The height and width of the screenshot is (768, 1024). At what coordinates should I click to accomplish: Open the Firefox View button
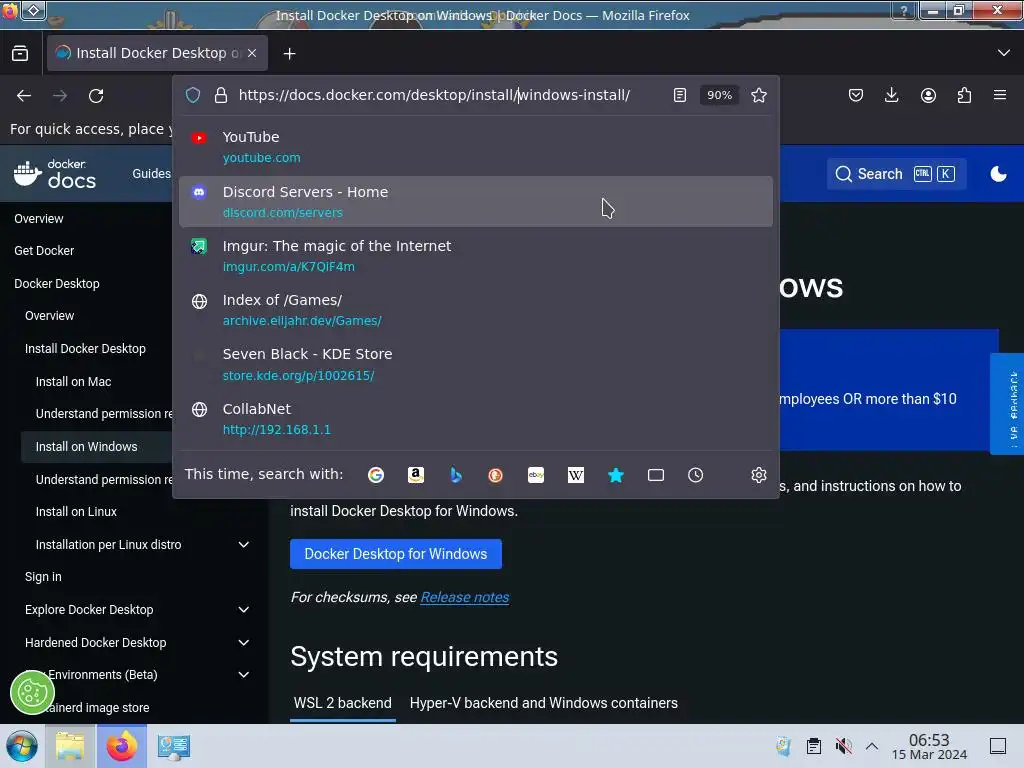20,54
